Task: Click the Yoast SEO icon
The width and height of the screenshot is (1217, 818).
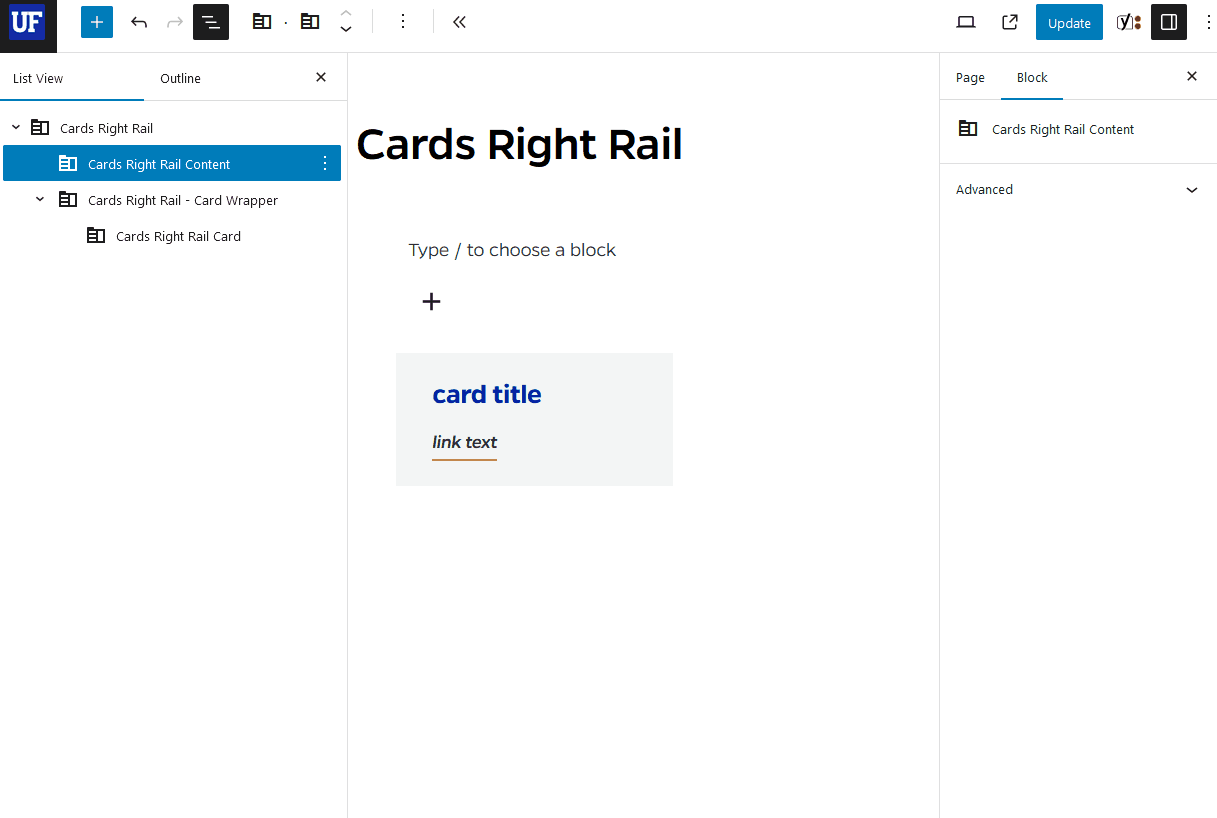Action: (1128, 21)
